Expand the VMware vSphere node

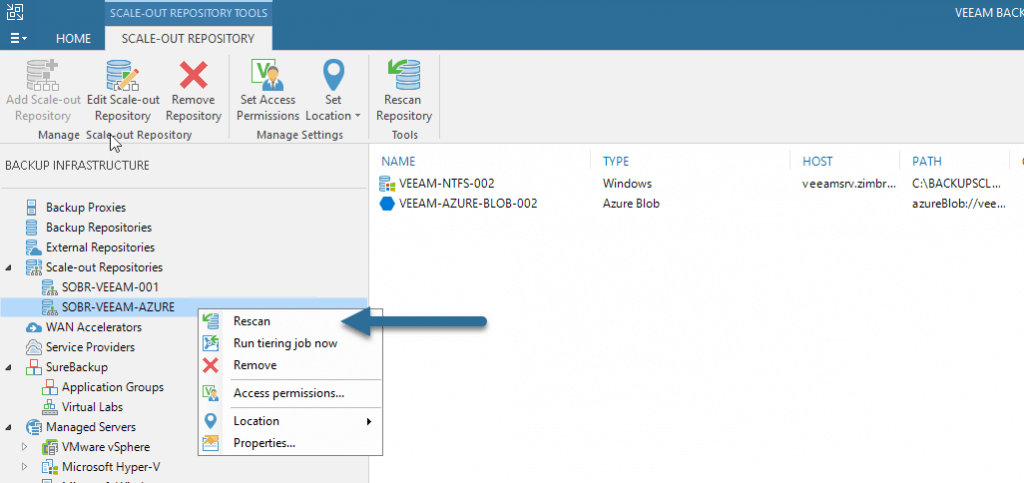(x=25, y=447)
